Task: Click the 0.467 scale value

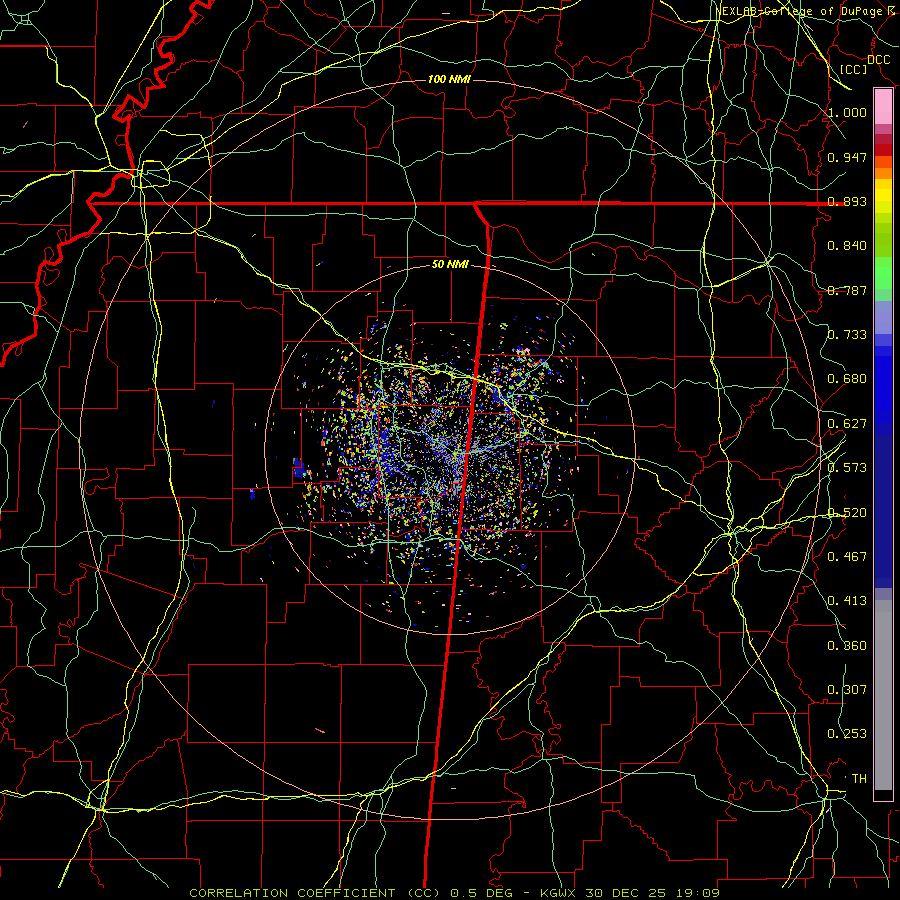Action: [847, 557]
